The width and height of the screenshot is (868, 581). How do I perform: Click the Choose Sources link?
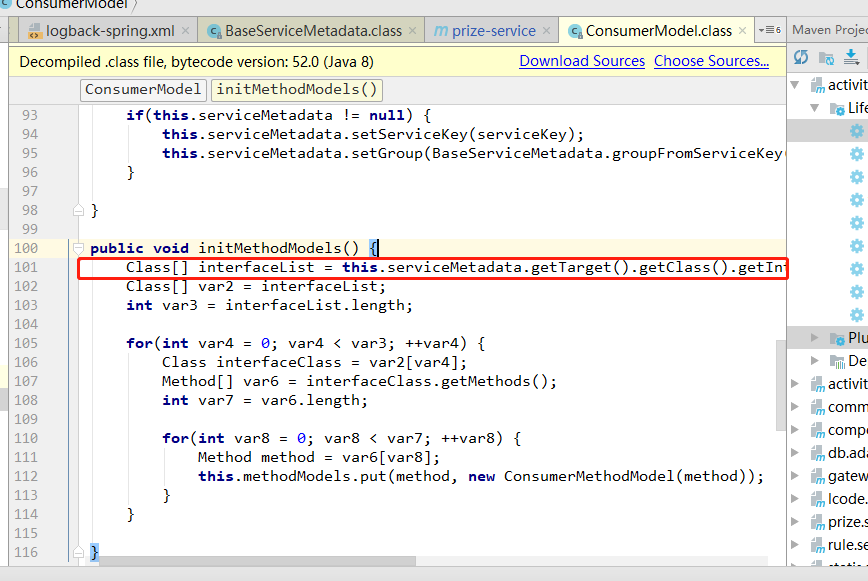click(710, 61)
